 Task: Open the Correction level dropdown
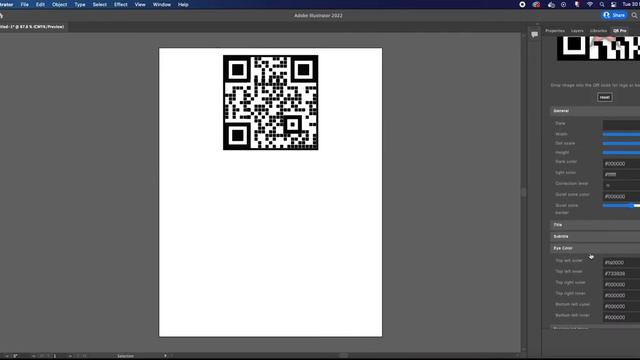pos(621,185)
